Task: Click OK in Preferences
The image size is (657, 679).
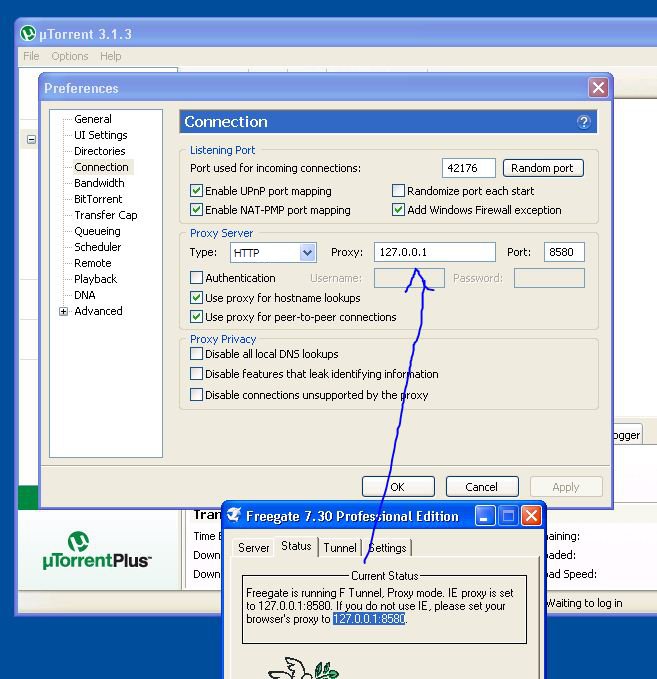Action: (x=398, y=487)
